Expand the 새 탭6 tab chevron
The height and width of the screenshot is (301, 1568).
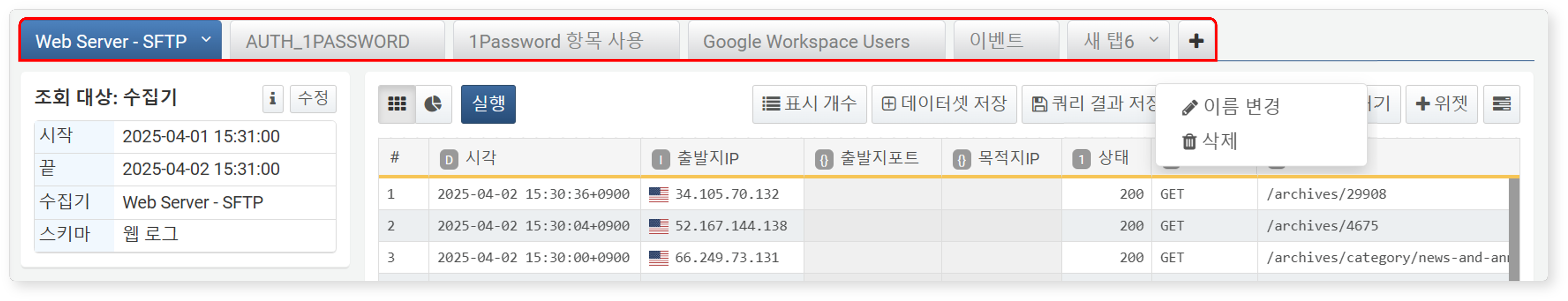pos(1153,40)
